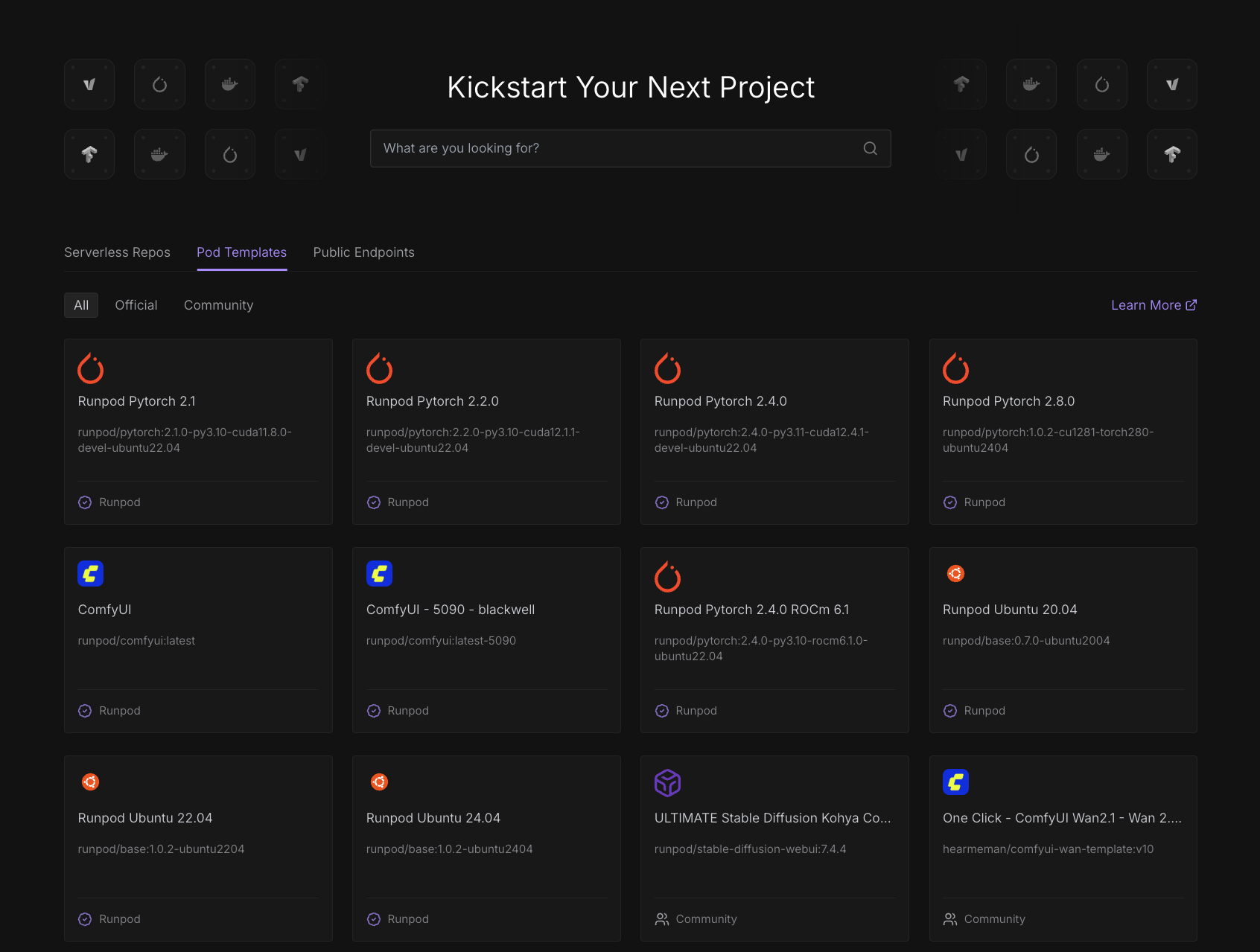Click the PyTorch icon on Pytorch 2.4.0 ROCm card
This screenshot has height=952, width=1260.
[667, 577]
